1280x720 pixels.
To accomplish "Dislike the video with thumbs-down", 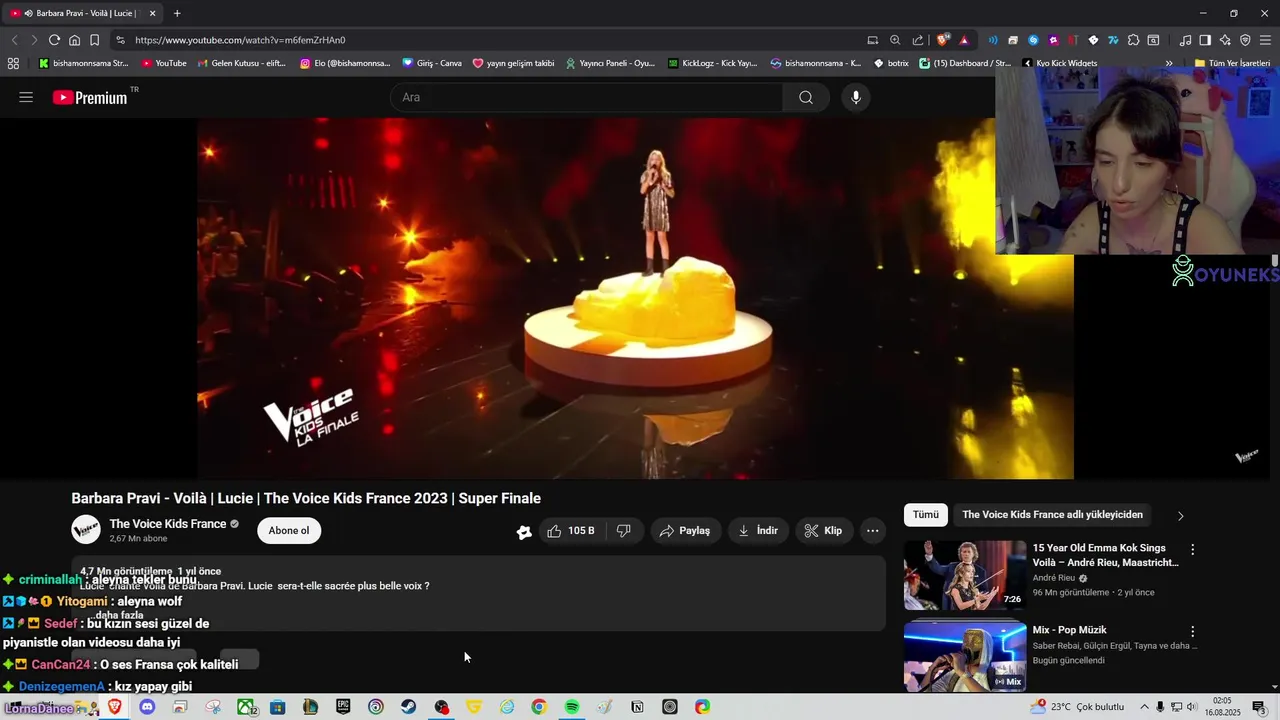I will (x=623, y=531).
